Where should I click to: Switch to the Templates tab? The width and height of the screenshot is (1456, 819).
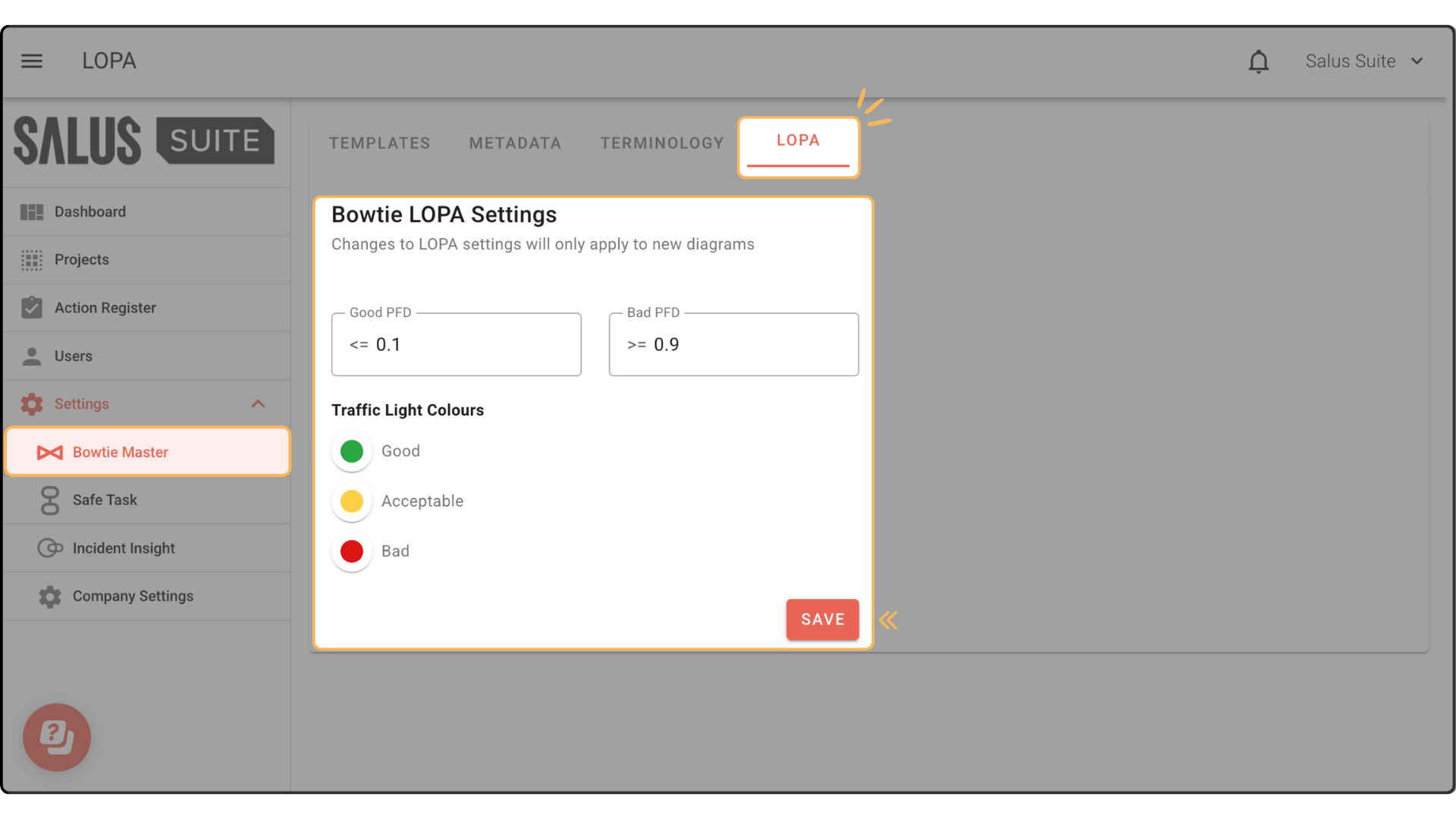[379, 143]
